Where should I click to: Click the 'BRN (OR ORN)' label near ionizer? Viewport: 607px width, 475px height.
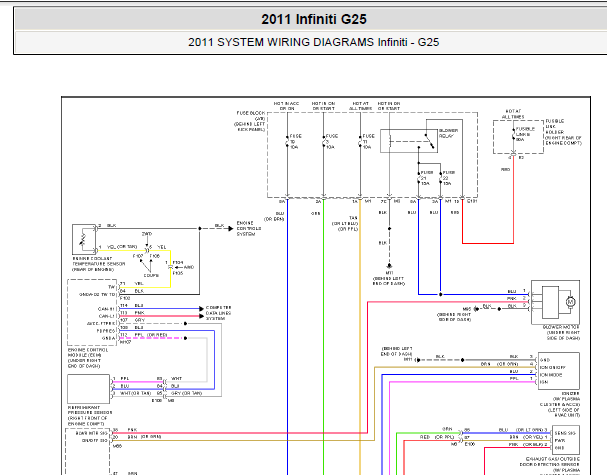[499, 364]
